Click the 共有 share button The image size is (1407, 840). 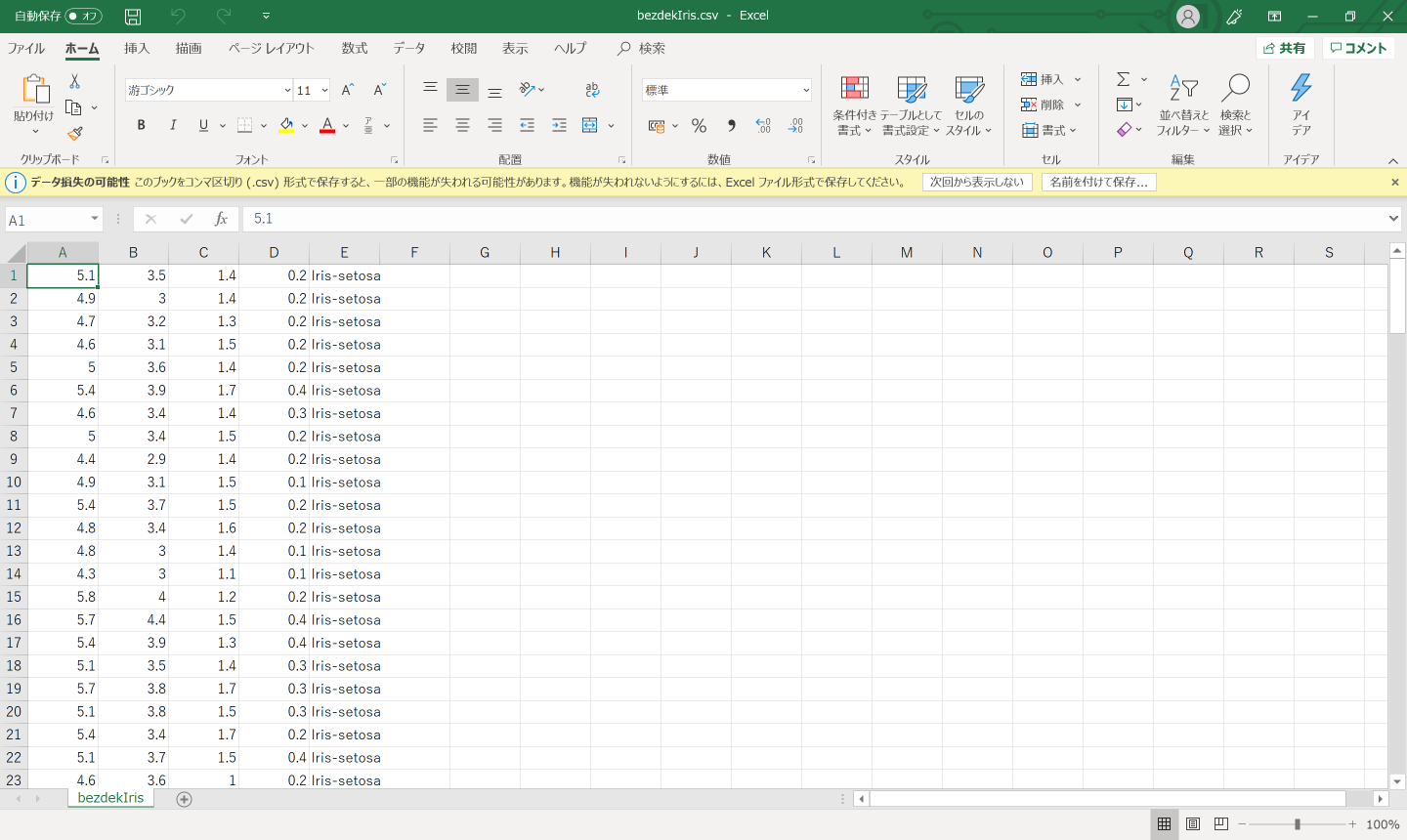(1284, 48)
